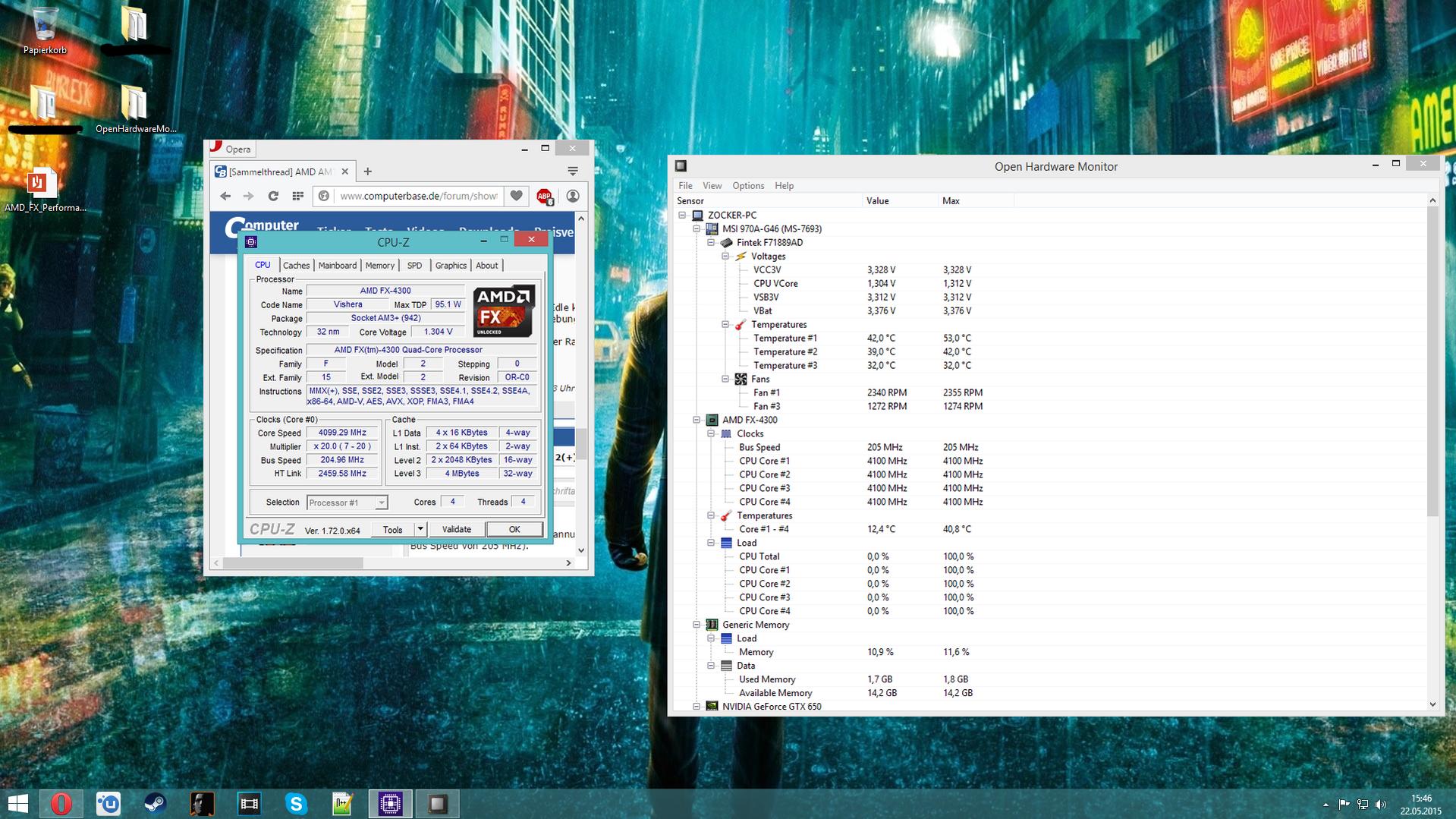This screenshot has width=1456, height=819.
Task: Close the Sammelthread AMD tab
Action: (345, 172)
